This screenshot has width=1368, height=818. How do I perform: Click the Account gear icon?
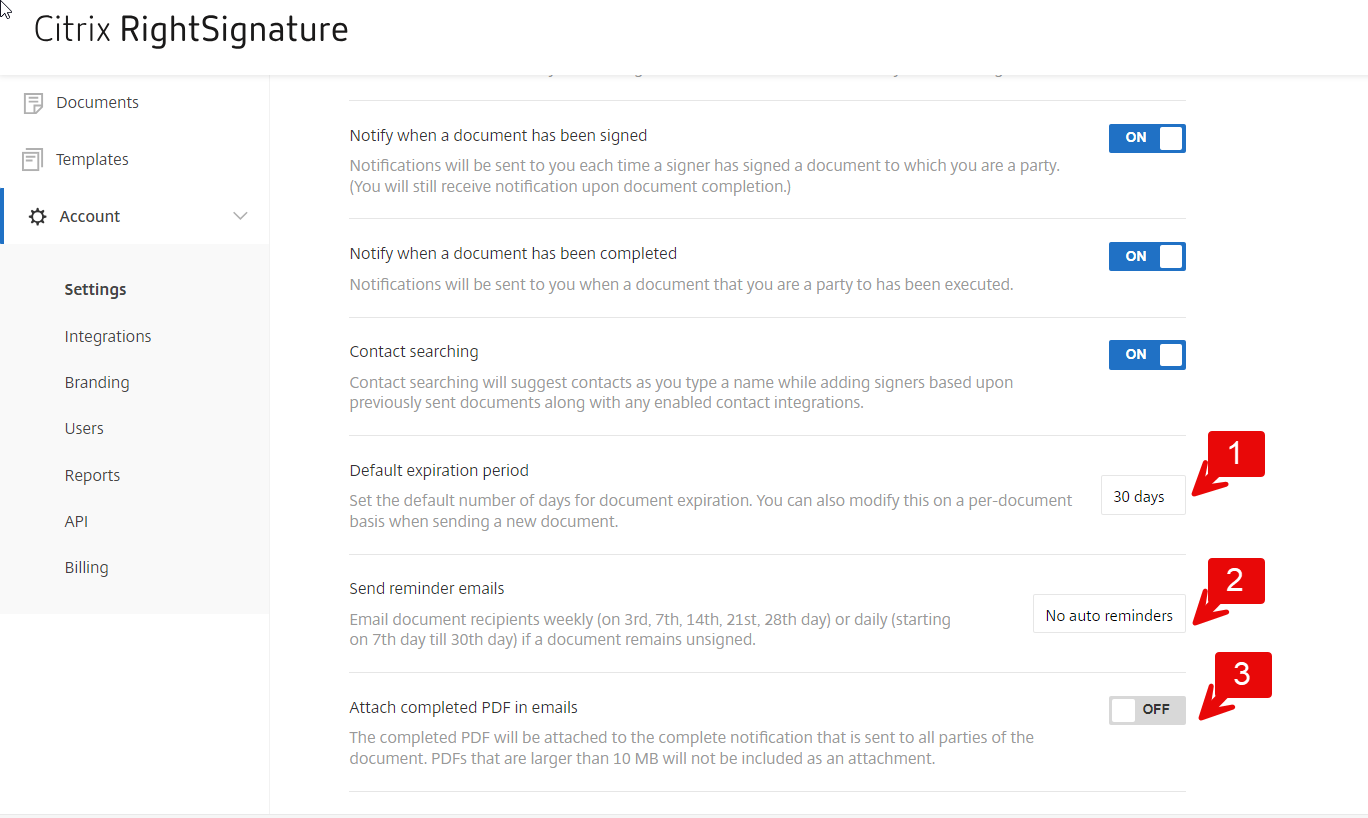(37, 215)
